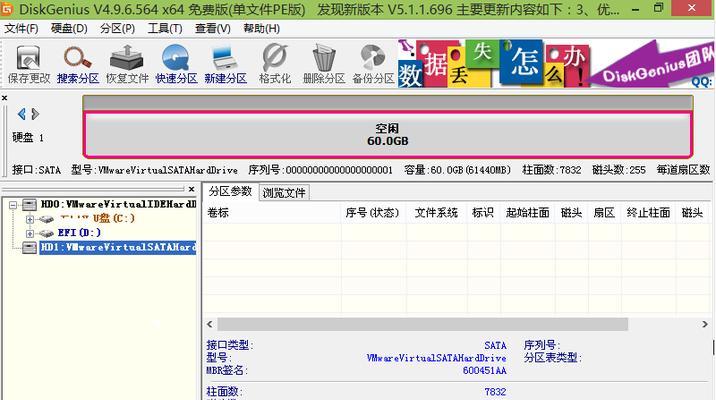Screen dimensions: 716x400
Task: Open the 工具(T) menu
Action: pyautogui.click(x=165, y=28)
